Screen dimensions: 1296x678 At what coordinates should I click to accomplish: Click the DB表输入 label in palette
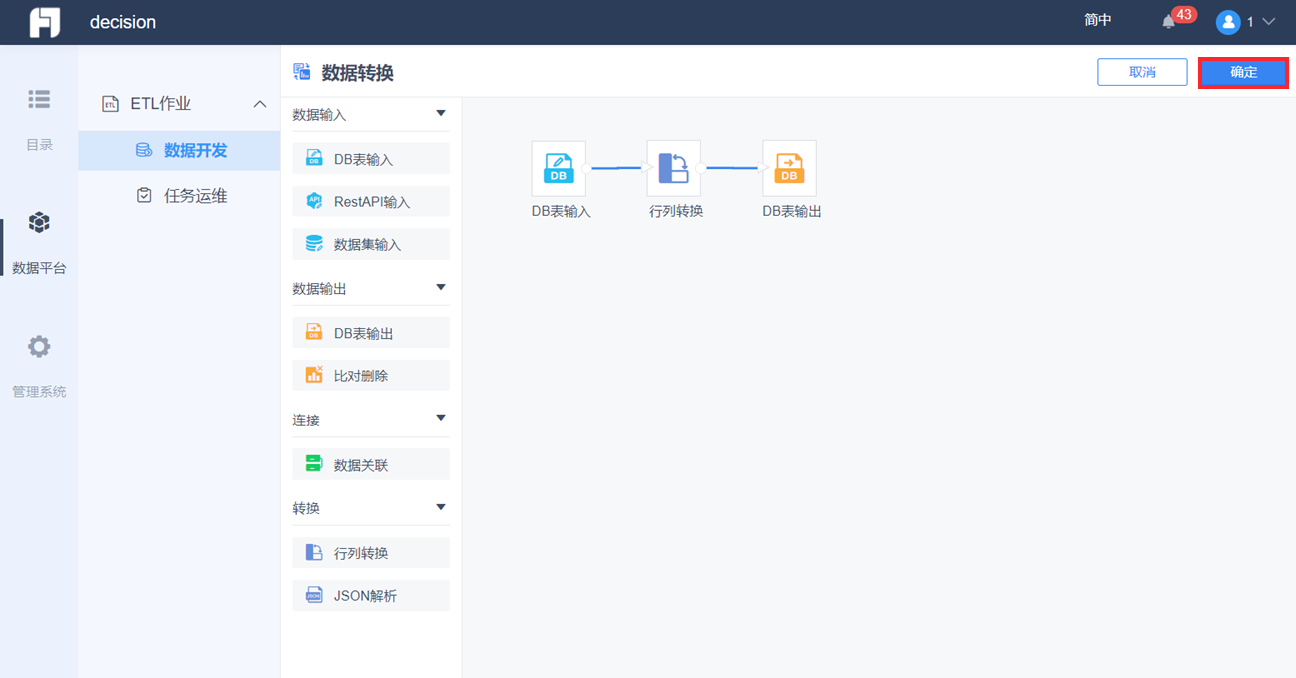pos(363,159)
